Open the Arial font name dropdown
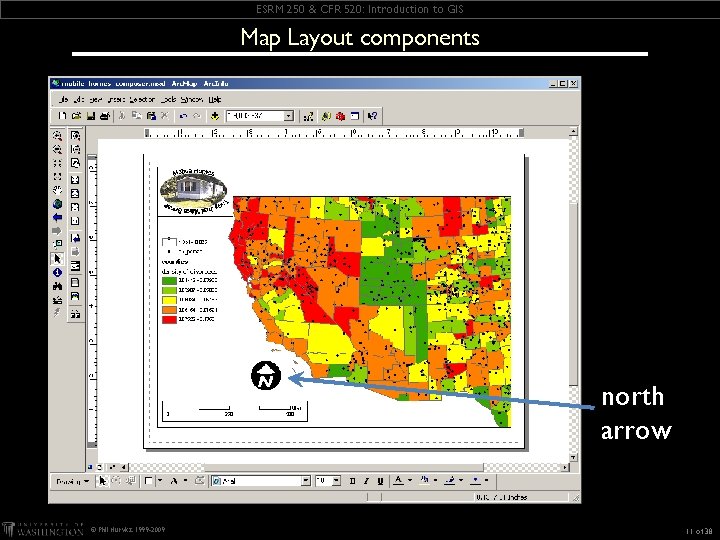The image size is (720, 540). [x=306, y=481]
